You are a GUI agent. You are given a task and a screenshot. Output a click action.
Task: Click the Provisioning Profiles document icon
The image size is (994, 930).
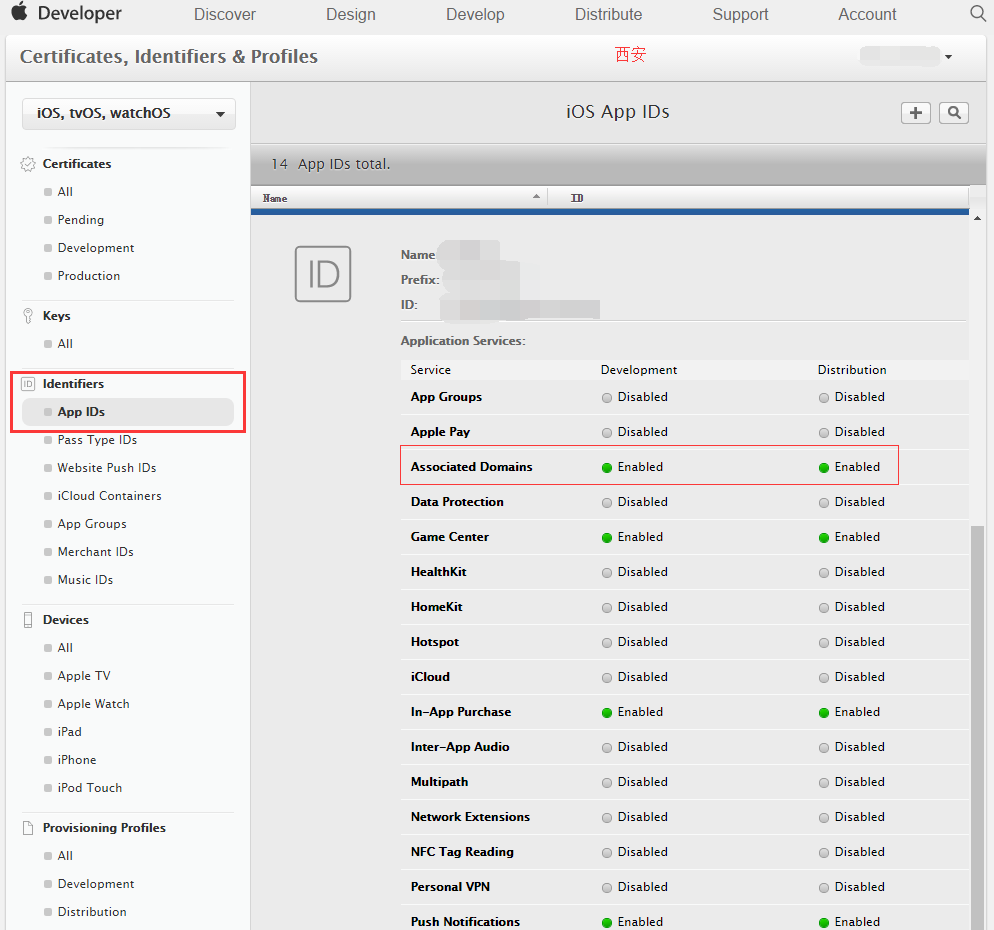tap(28, 828)
